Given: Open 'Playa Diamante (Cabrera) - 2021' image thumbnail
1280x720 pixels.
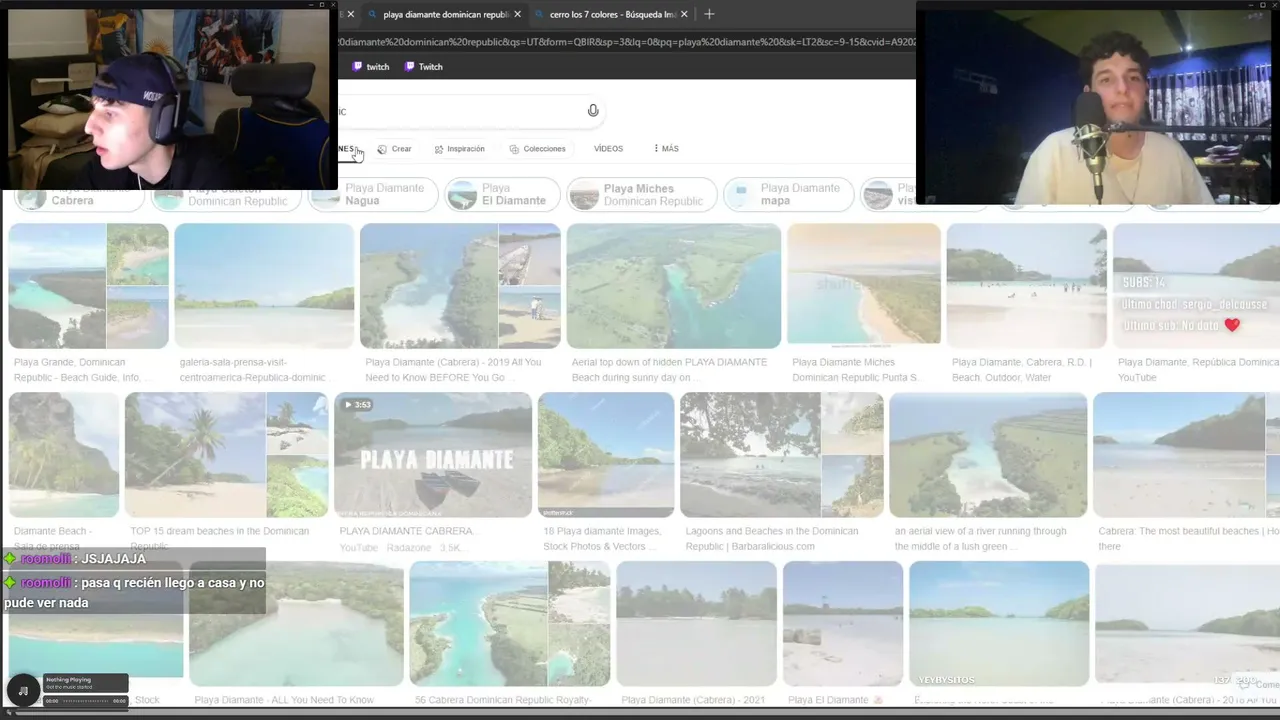Looking at the screenshot, I should [x=696, y=624].
